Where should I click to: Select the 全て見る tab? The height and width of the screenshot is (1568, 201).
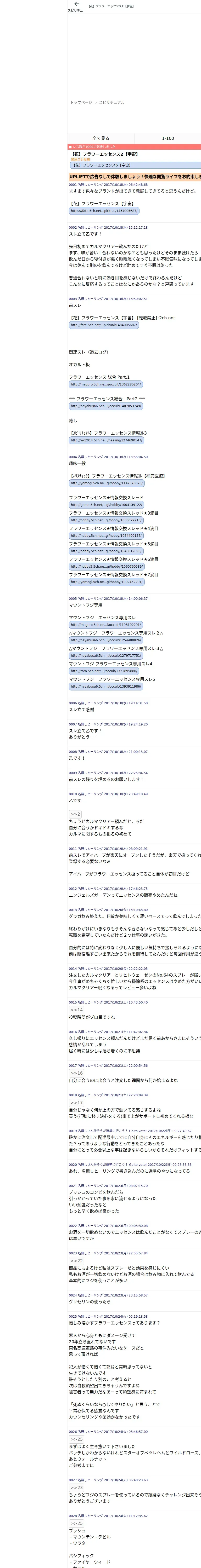click(100, 138)
